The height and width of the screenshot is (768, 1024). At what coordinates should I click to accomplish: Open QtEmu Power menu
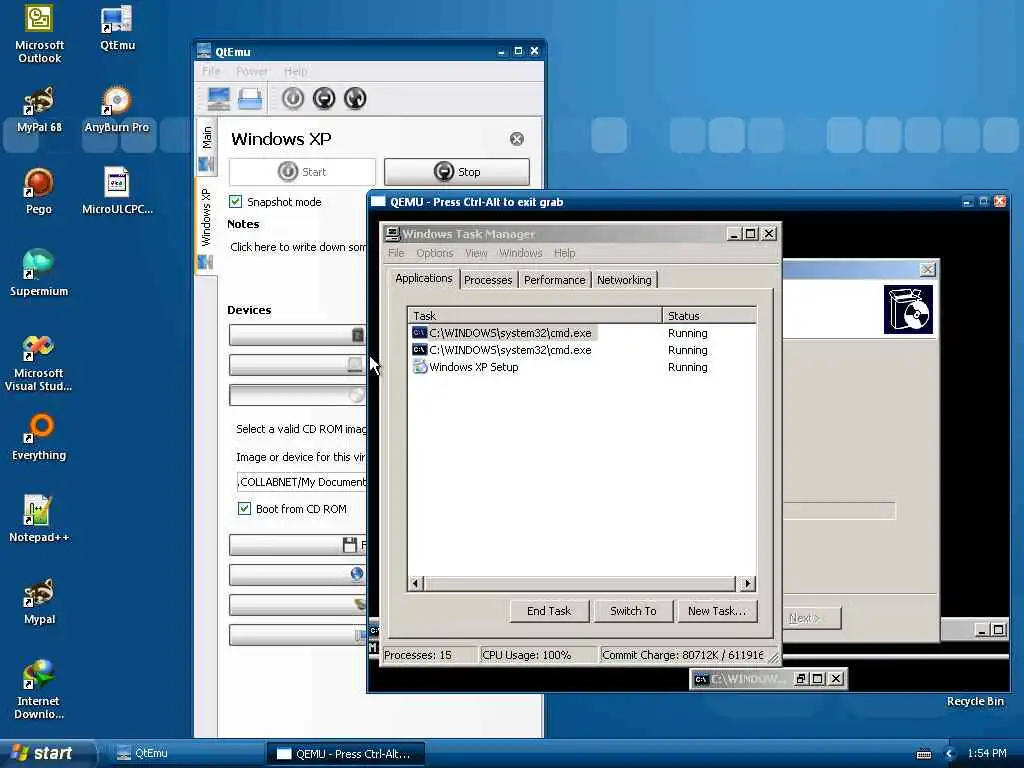coord(252,71)
